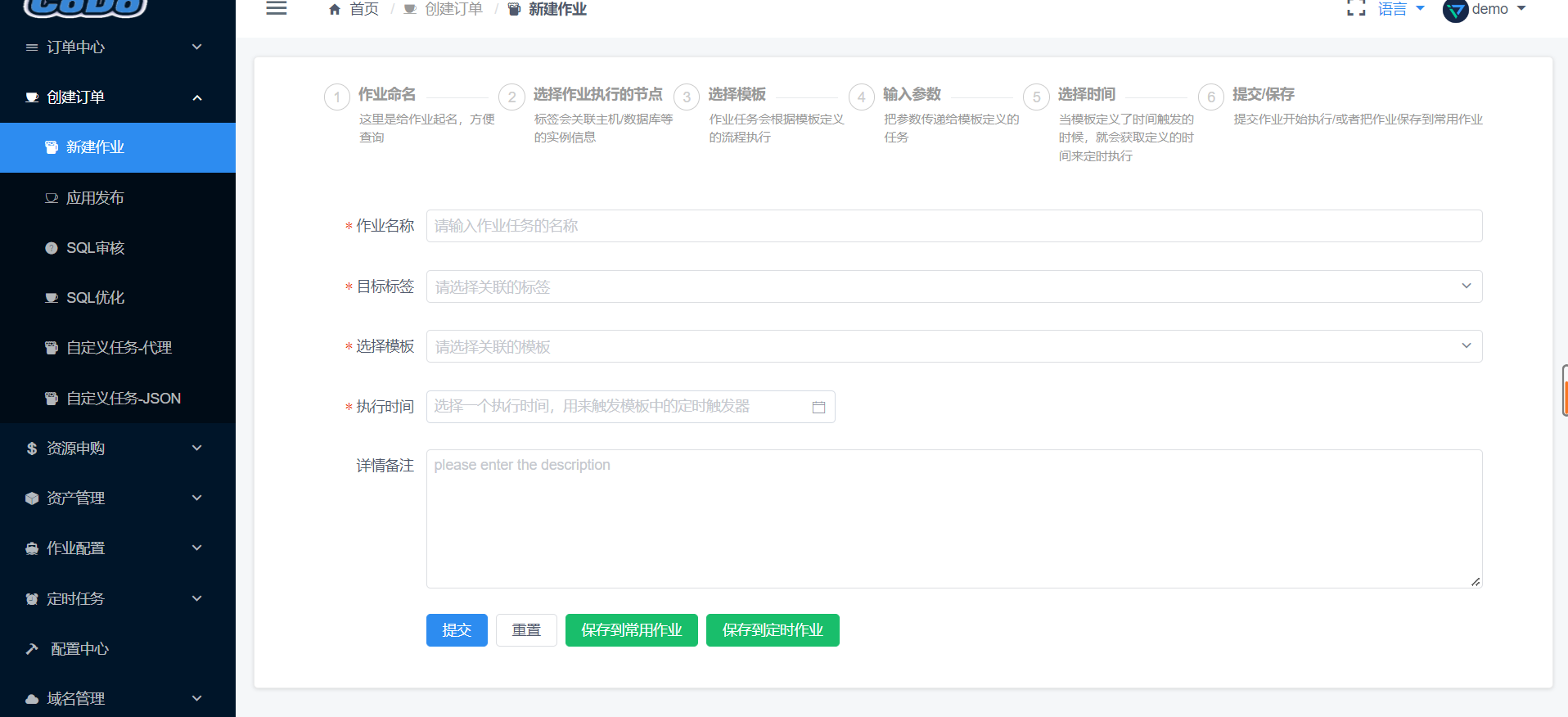The width and height of the screenshot is (1568, 717).
Task: Click step 1 作业命名
Action: pos(387,95)
